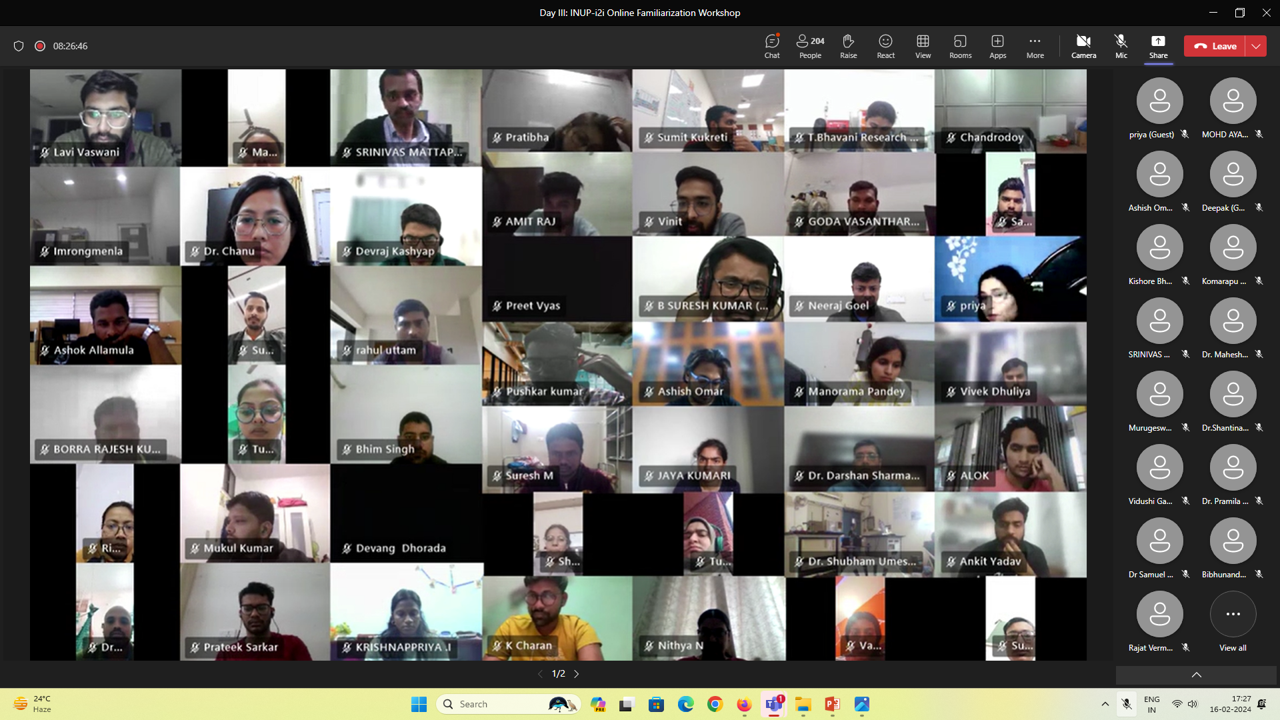Image resolution: width=1280 pixels, height=720 pixels.
Task: Open the Apps panel
Action: (x=997, y=46)
